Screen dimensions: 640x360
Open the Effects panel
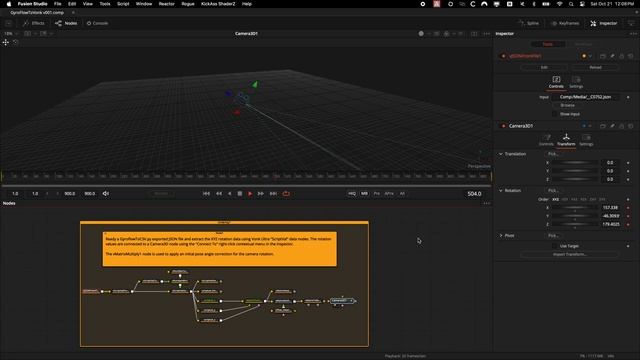tap(34, 23)
